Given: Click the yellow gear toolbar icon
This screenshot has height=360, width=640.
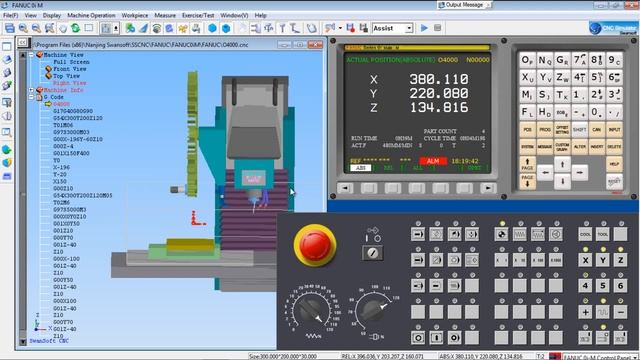Looking at the screenshot, I should 183,28.
